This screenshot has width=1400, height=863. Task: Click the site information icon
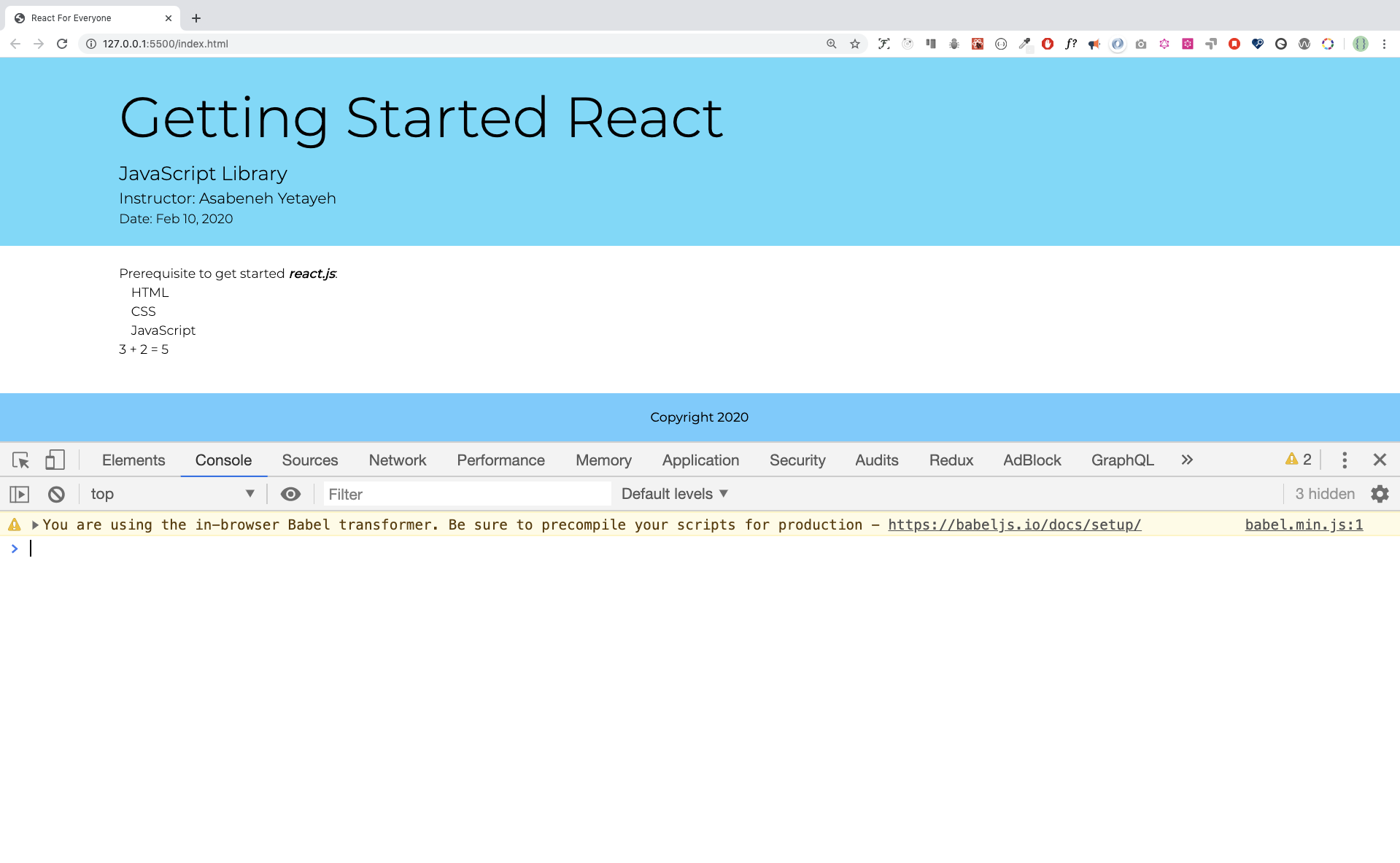[x=91, y=44]
